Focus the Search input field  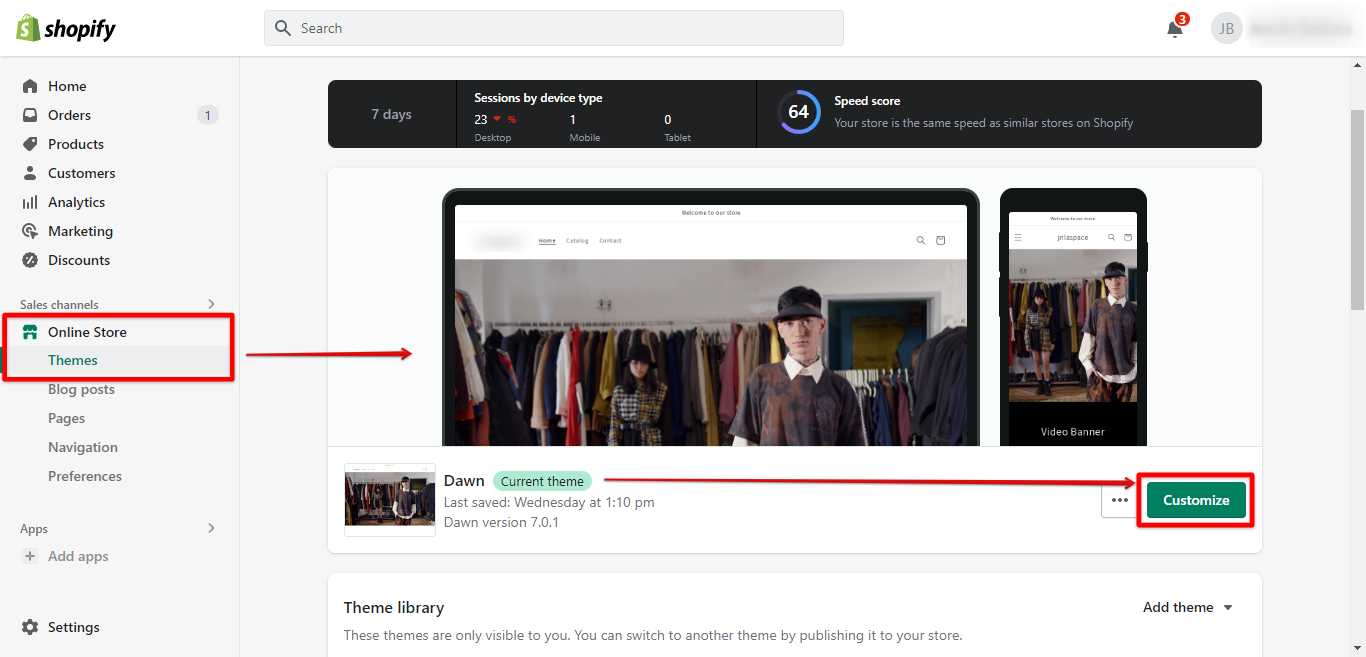(x=554, y=28)
